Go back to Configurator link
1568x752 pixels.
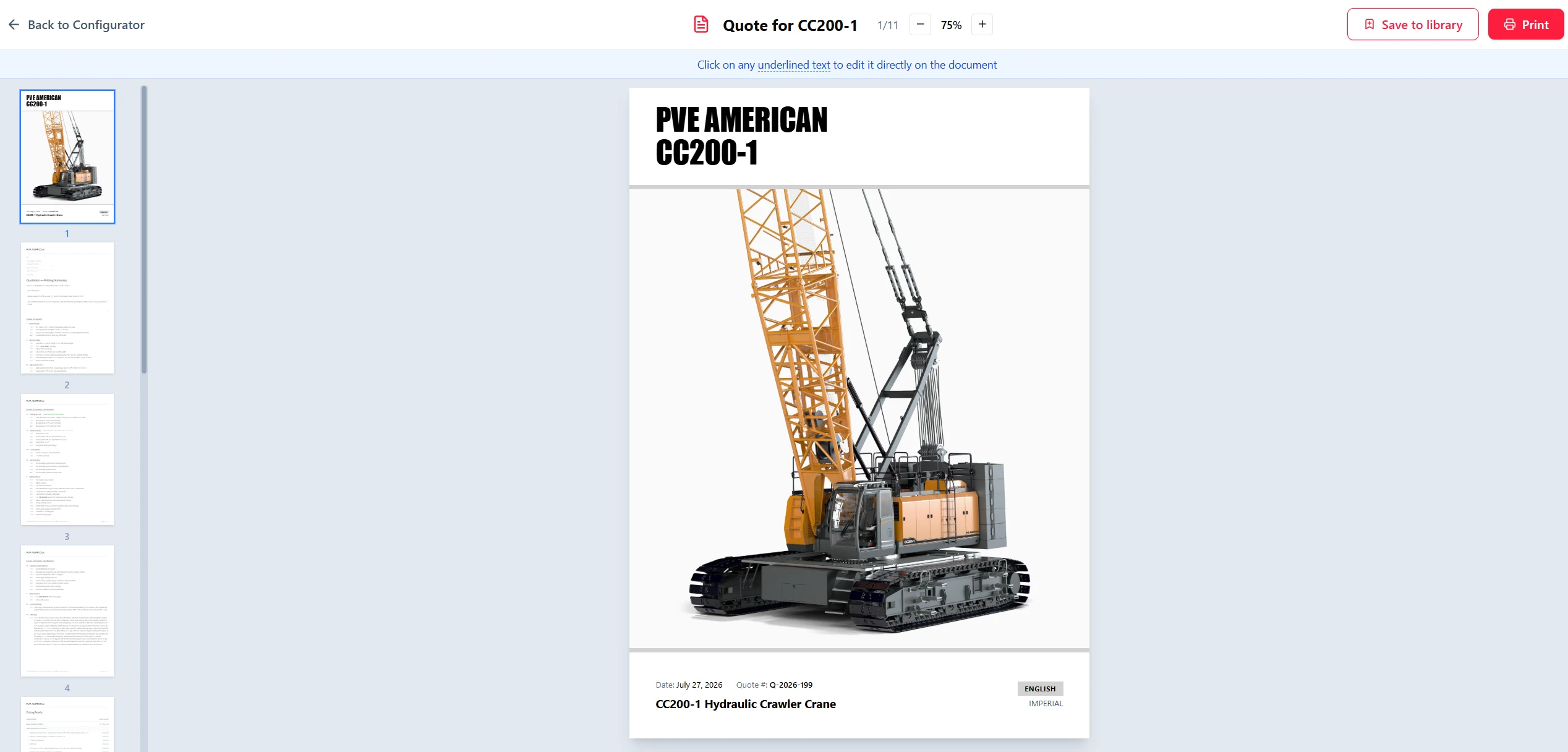coord(76,25)
